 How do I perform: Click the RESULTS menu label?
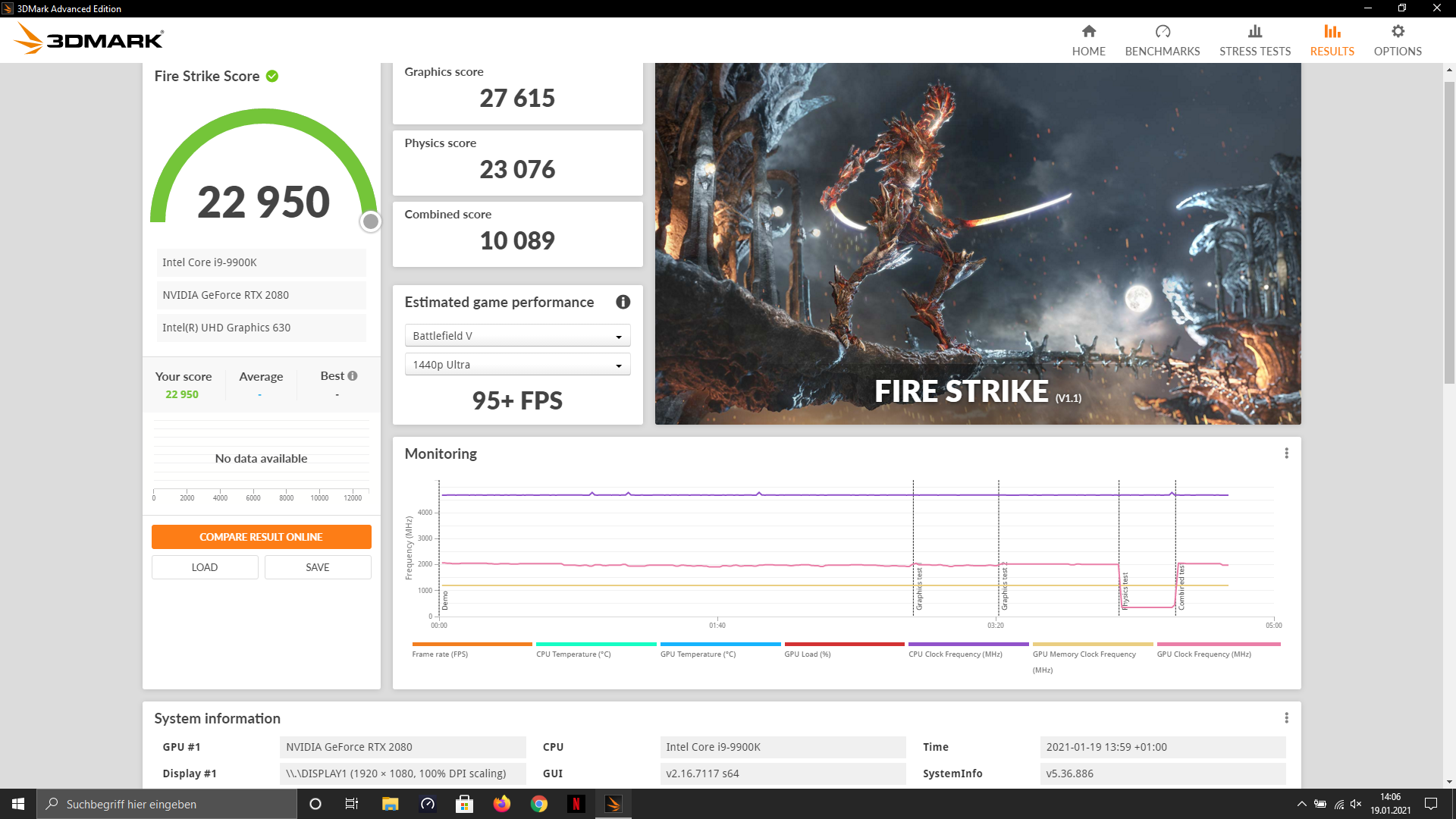(1332, 52)
